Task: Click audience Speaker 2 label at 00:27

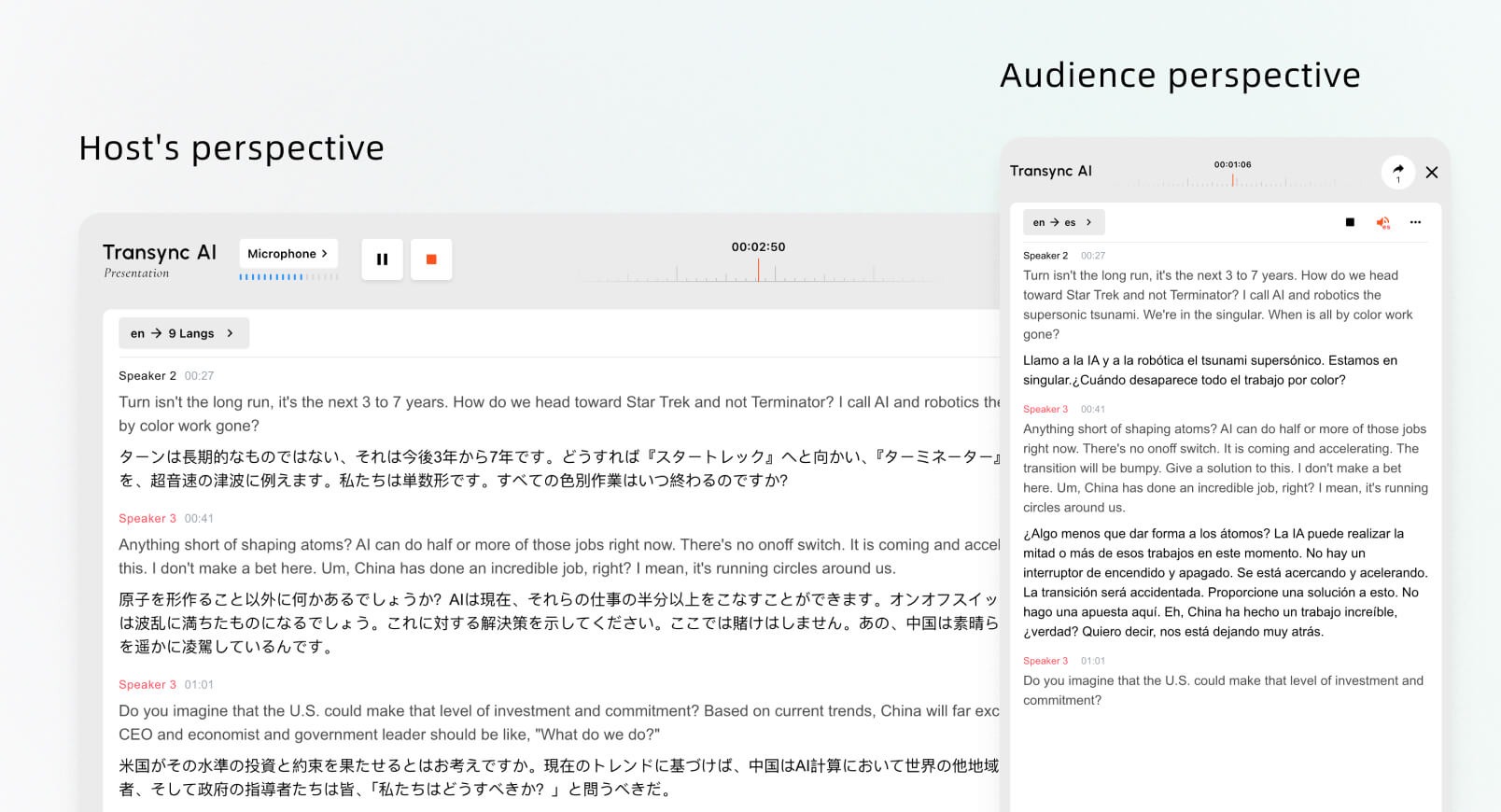Action: (x=1045, y=256)
